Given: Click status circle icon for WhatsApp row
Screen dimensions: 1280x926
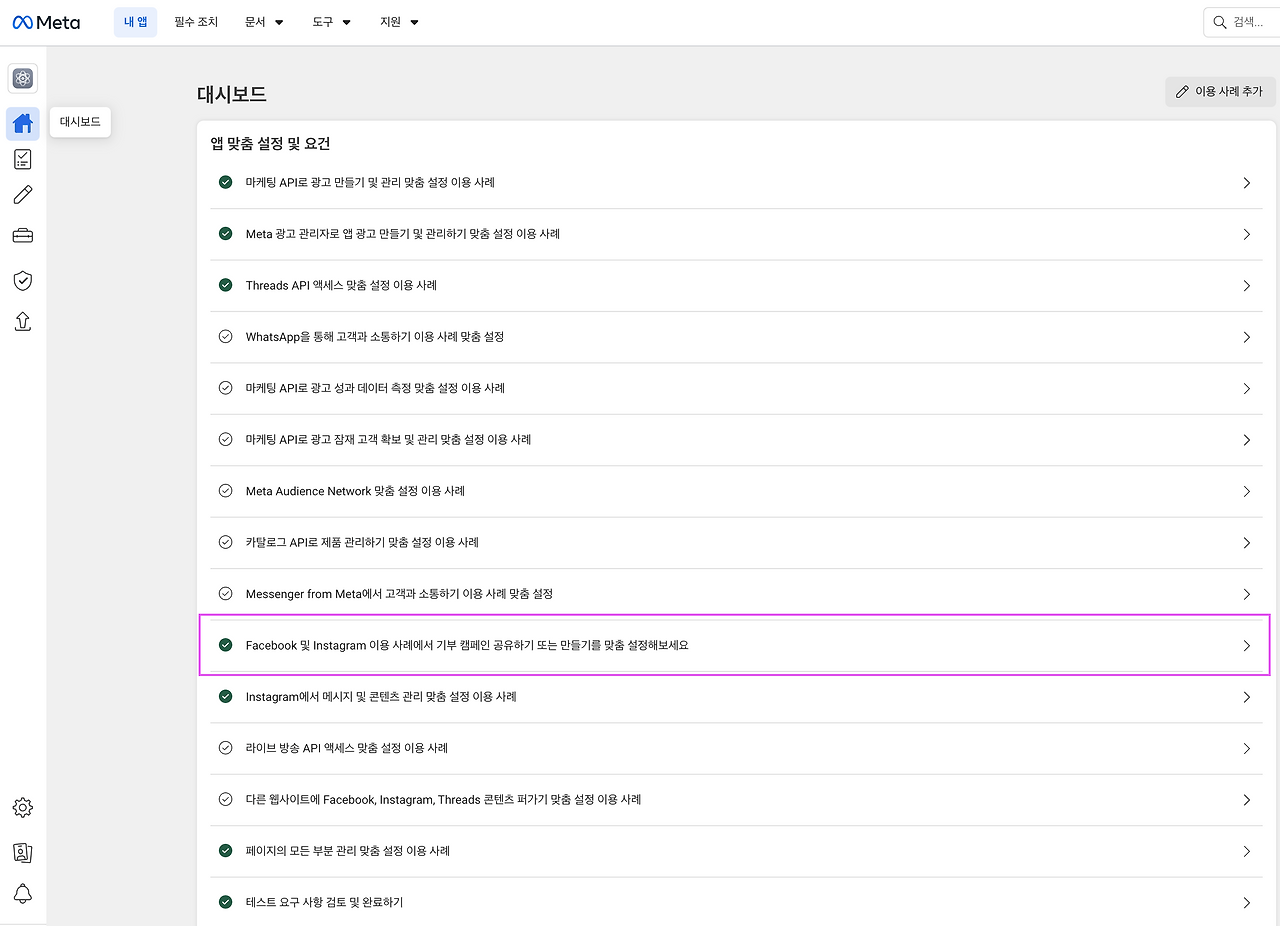Looking at the screenshot, I should tap(226, 337).
